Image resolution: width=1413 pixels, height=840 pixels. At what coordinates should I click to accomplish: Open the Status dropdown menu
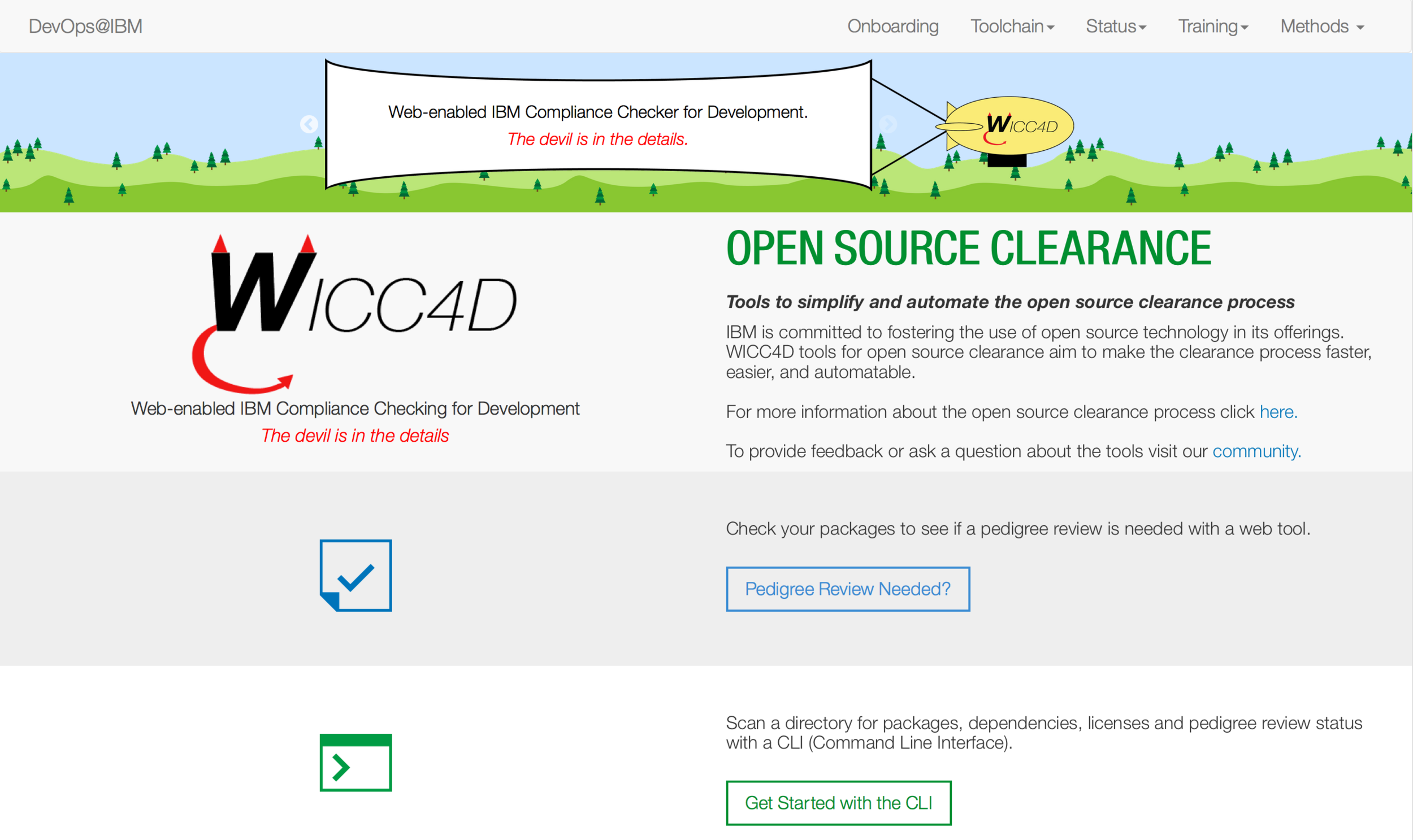1115,26
